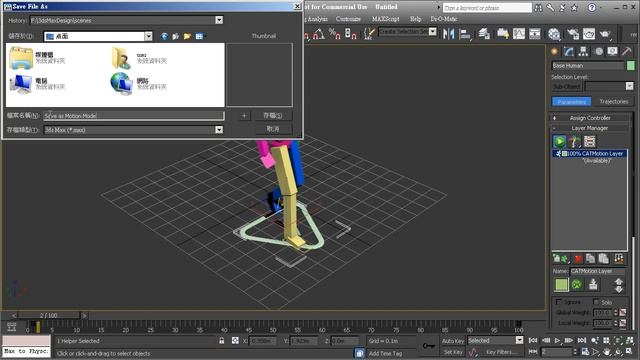Open the MAXScript menu
Viewport: 640px width, 360px height.
point(385,19)
